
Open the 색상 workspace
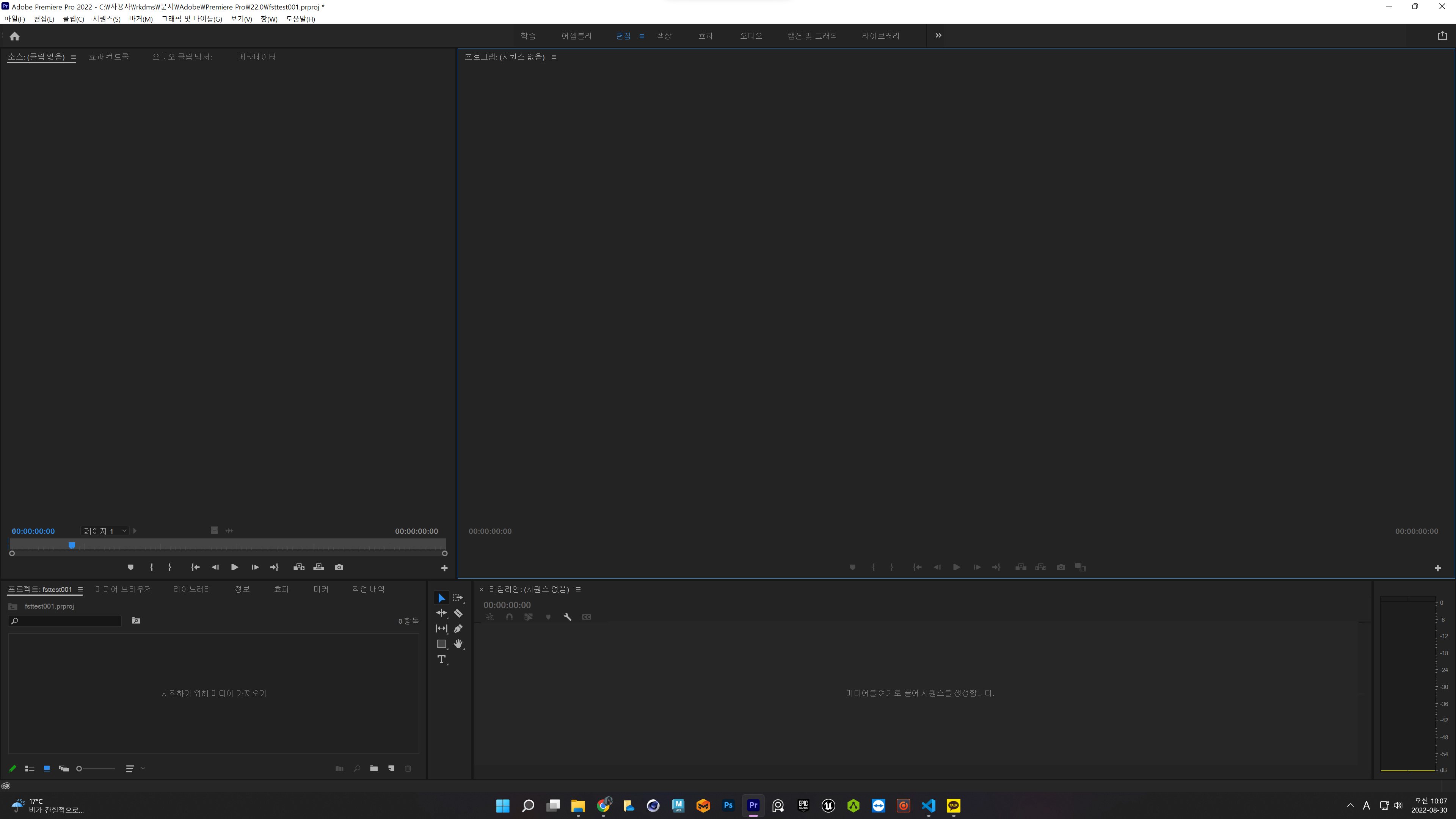coord(664,36)
